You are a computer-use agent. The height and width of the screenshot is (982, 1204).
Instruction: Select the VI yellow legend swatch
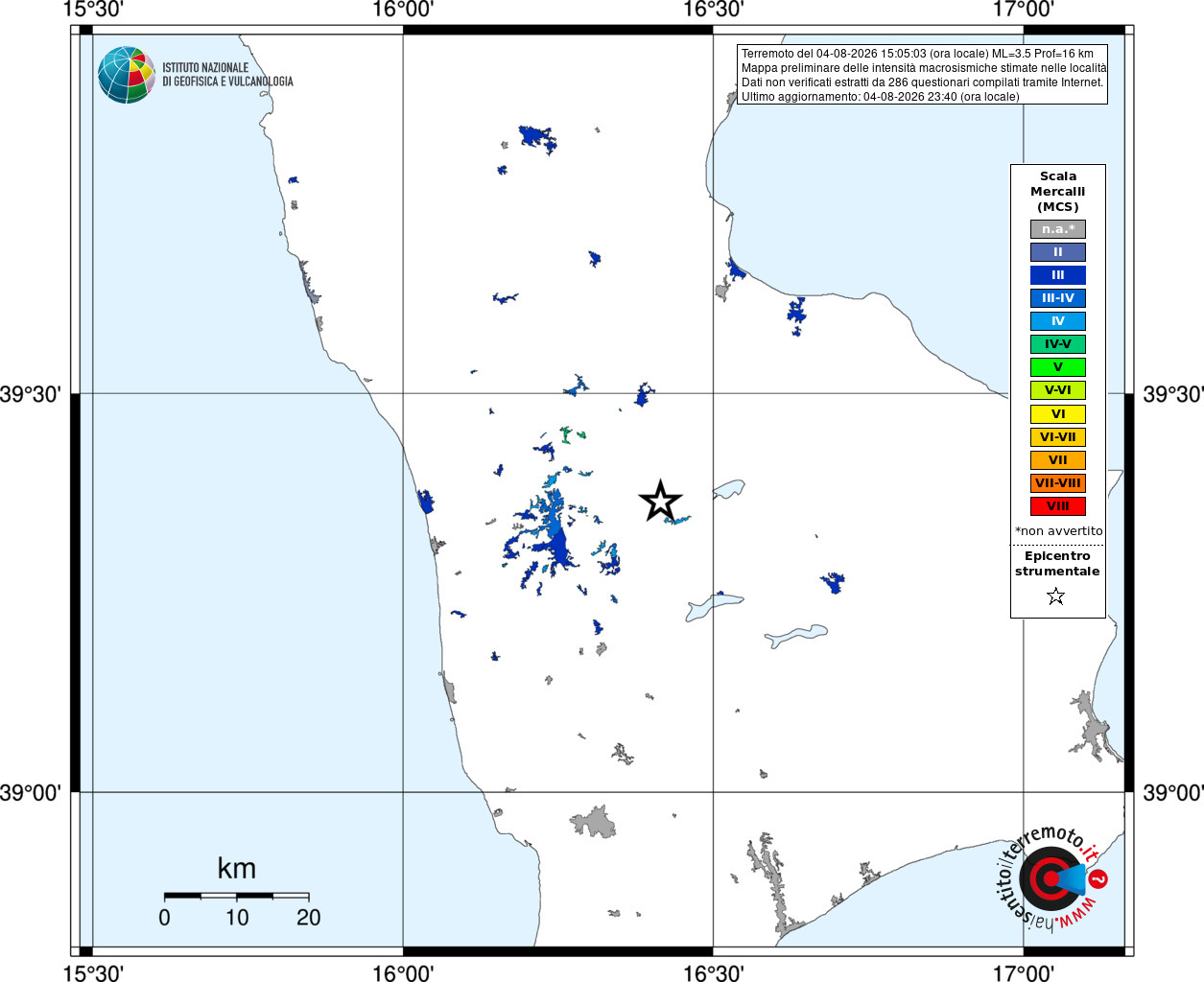(x=1058, y=414)
